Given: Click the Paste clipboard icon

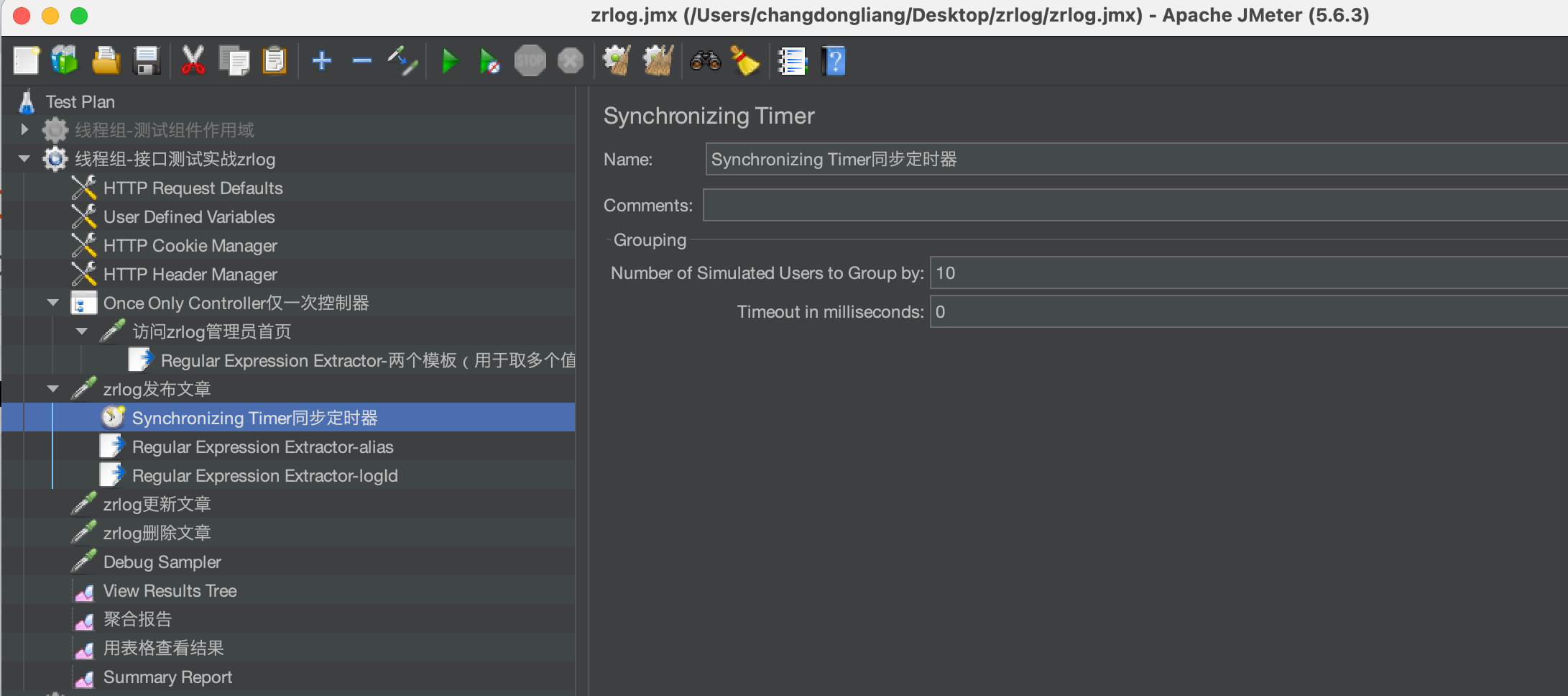Looking at the screenshot, I should [x=275, y=60].
